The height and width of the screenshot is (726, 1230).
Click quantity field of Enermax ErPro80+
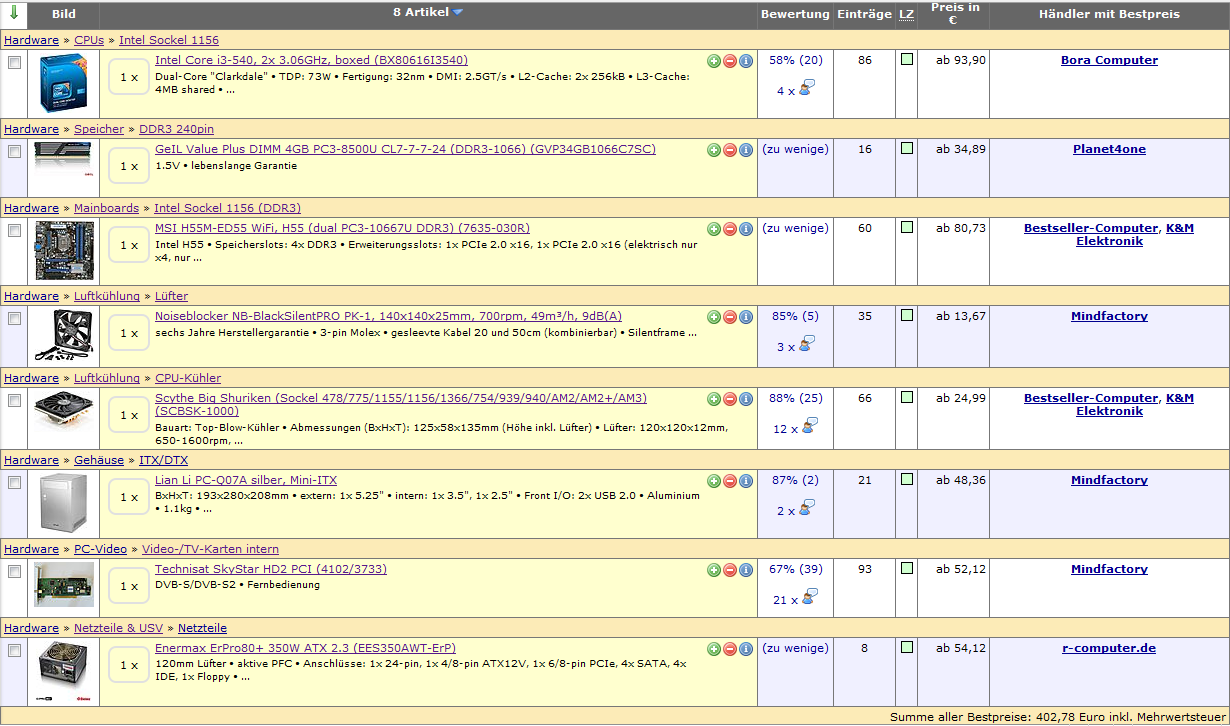pyautogui.click(x=128, y=665)
